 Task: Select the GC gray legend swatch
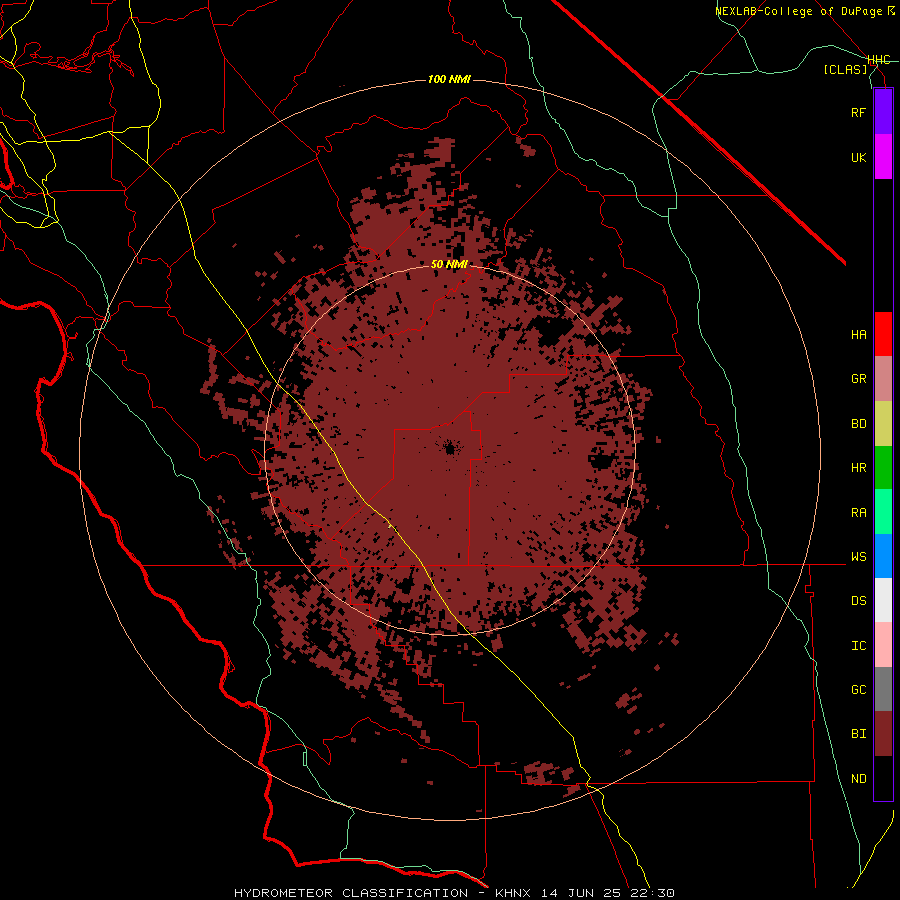click(x=883, y=689)
